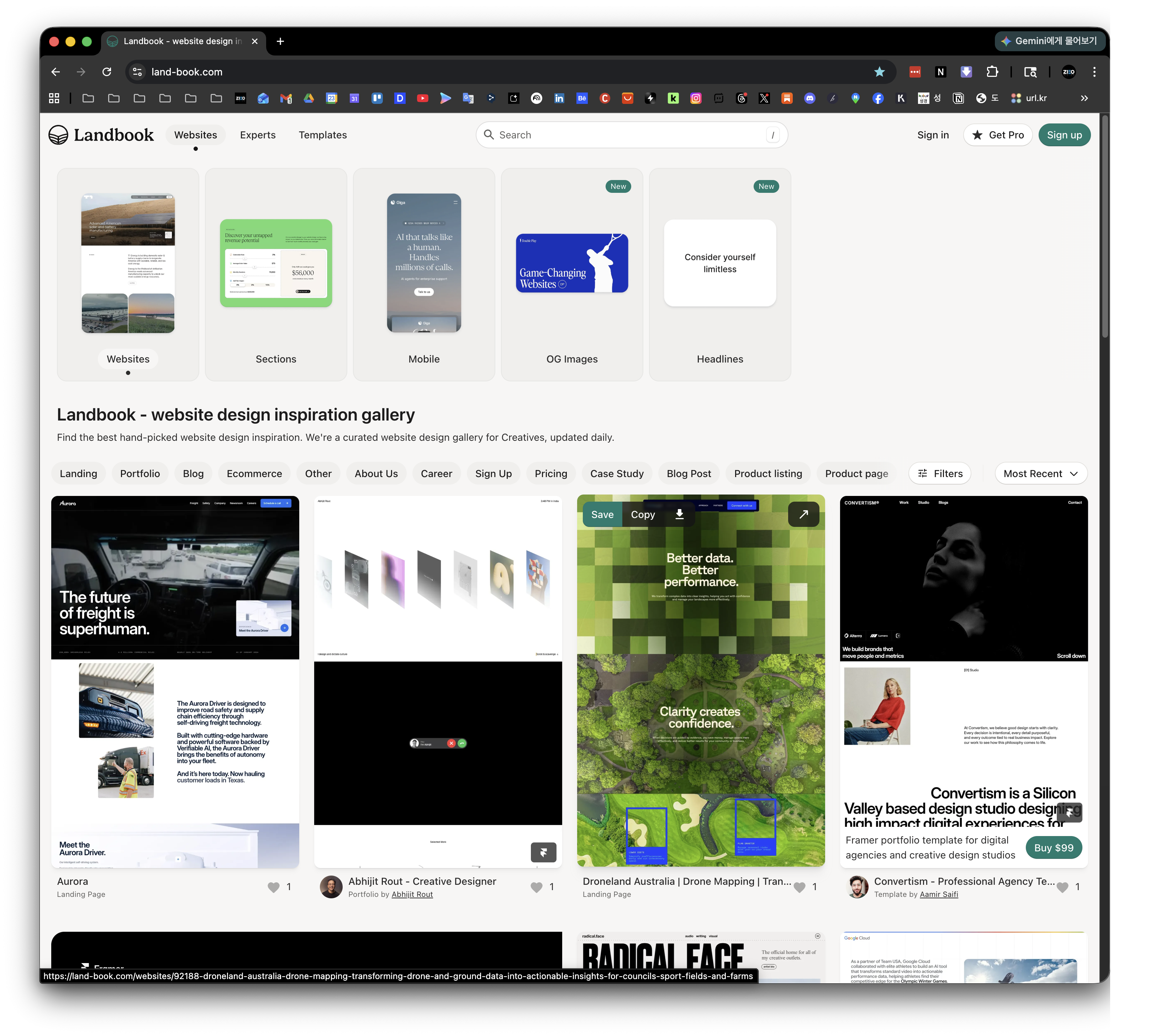Toggle the Case Study filter chip
1150x1036 pixels.
point(617,474)
